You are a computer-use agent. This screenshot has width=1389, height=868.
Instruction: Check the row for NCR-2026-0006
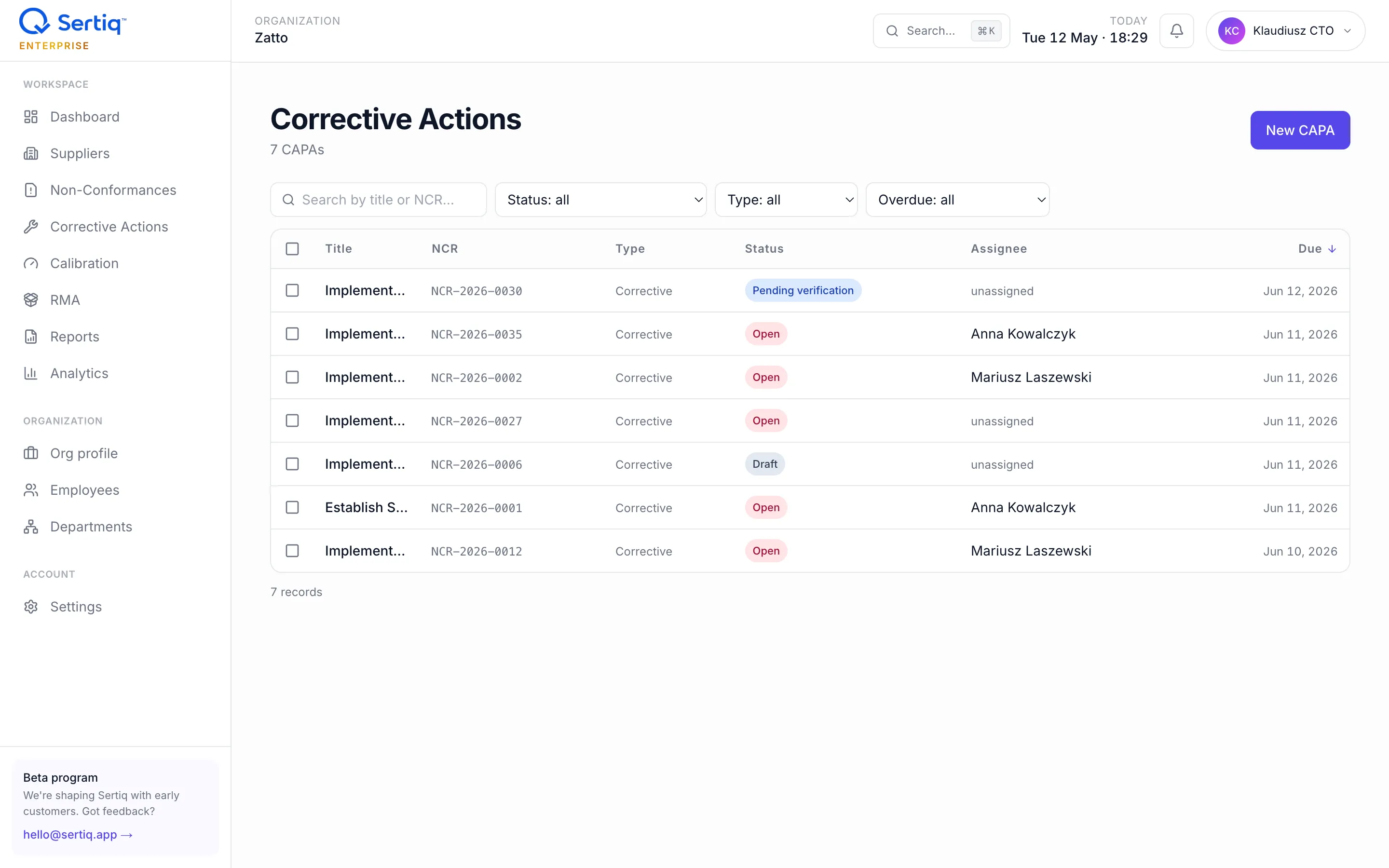[292, 464]
